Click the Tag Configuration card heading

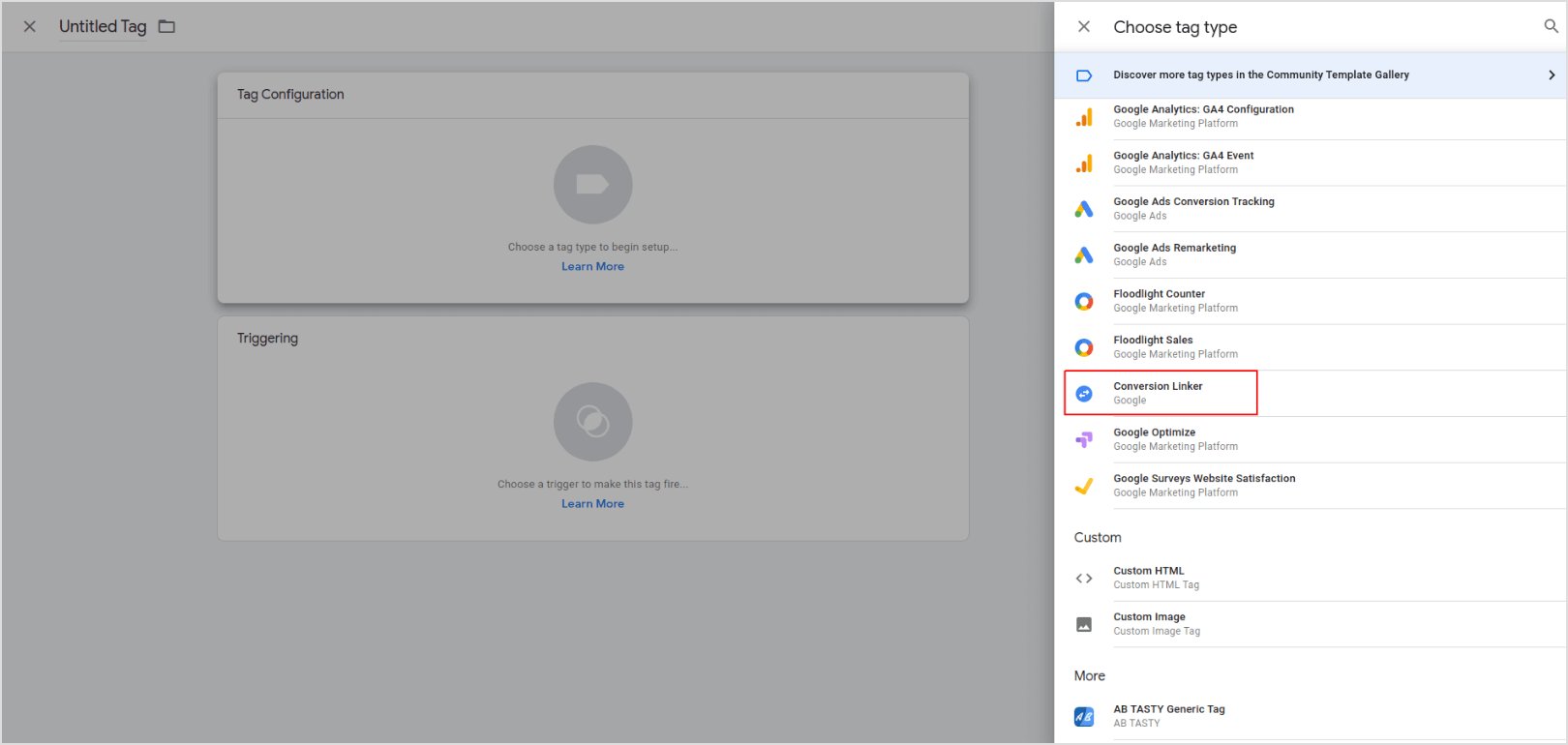point(290,95)
